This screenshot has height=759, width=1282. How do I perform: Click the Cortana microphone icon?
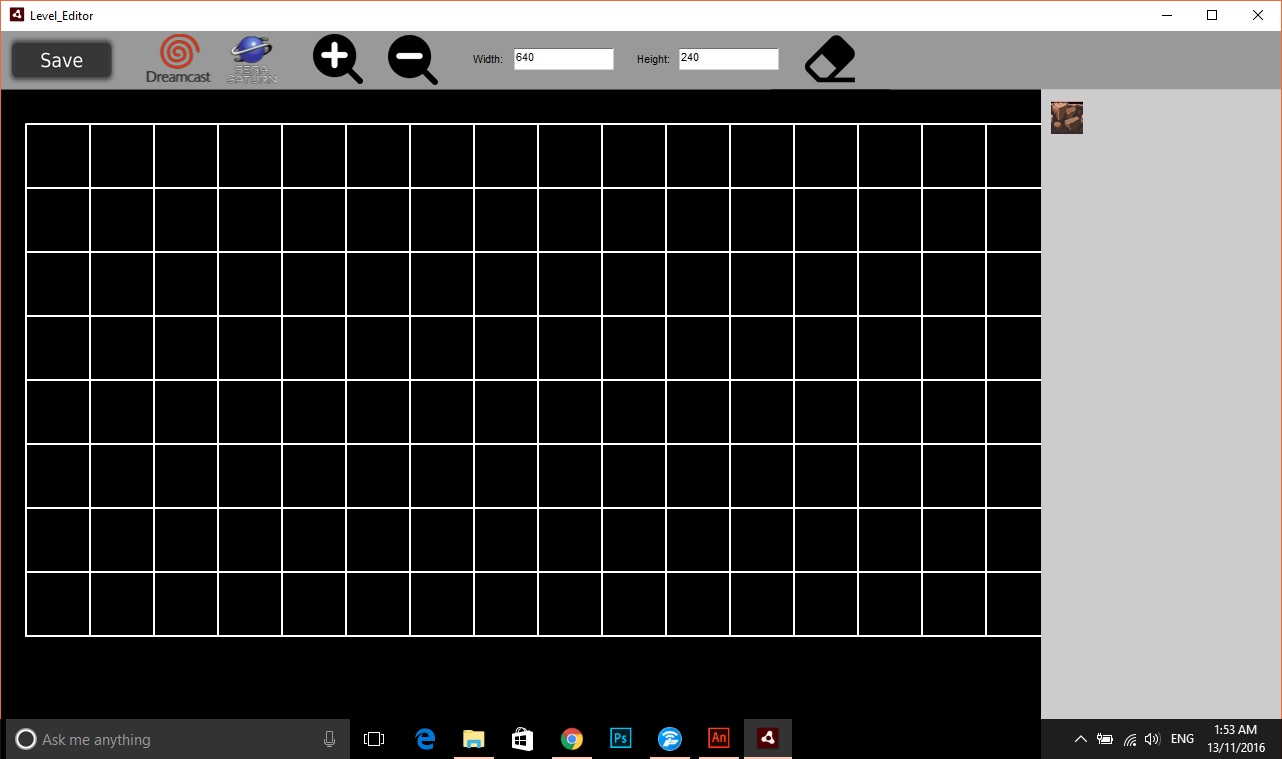coord(329,739)
